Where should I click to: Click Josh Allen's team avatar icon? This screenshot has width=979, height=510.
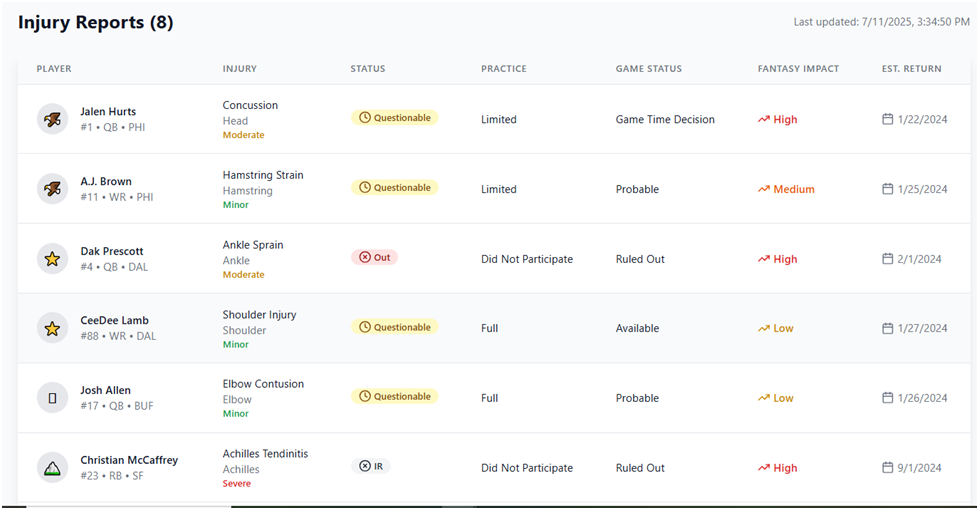52,398
